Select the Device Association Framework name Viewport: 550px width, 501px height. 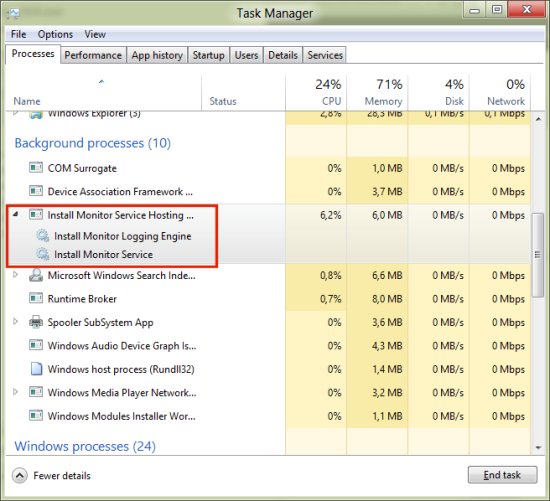(x=120, y=192)
